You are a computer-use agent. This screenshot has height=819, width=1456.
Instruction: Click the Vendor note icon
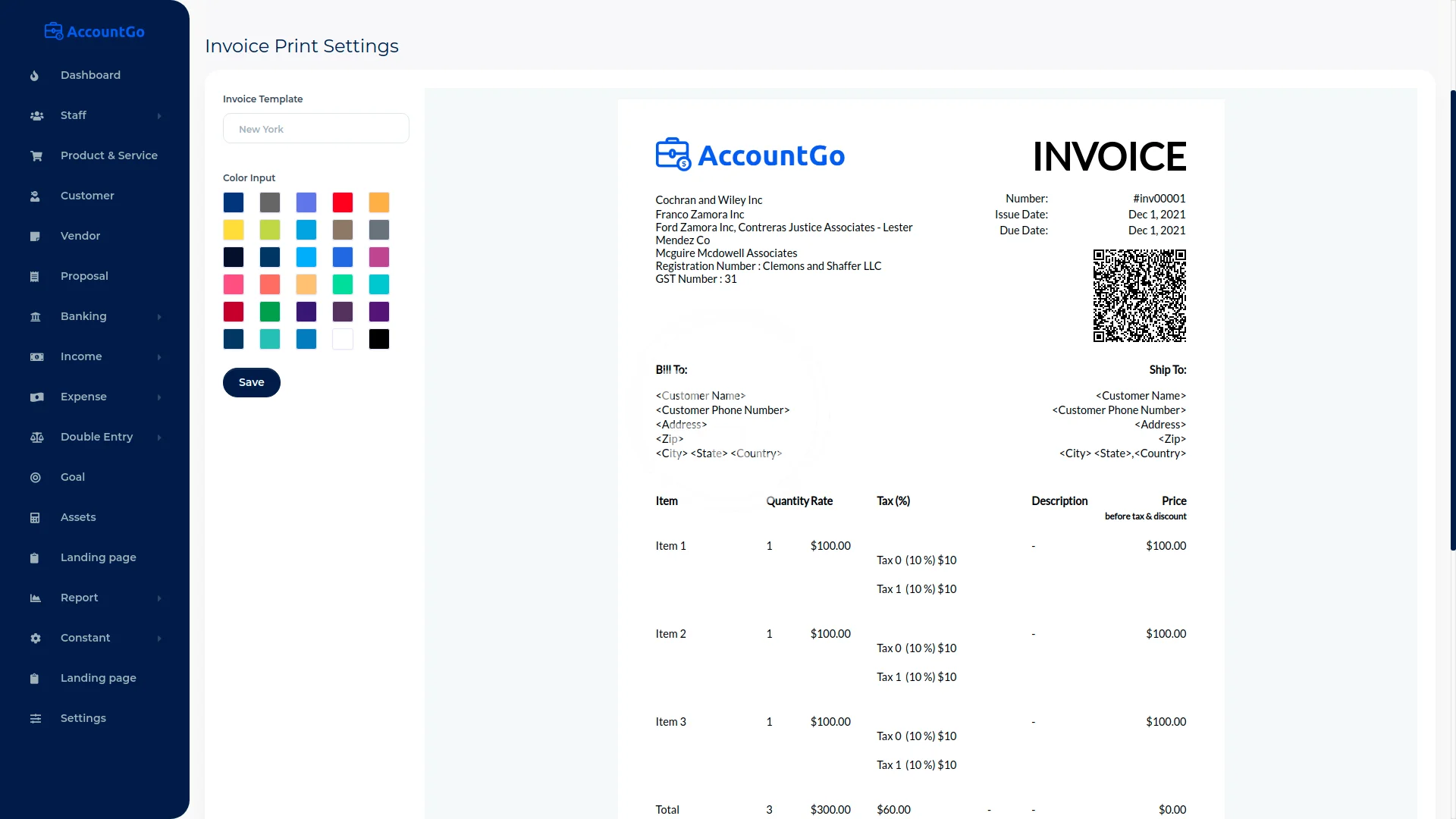[x=35, y=237]
